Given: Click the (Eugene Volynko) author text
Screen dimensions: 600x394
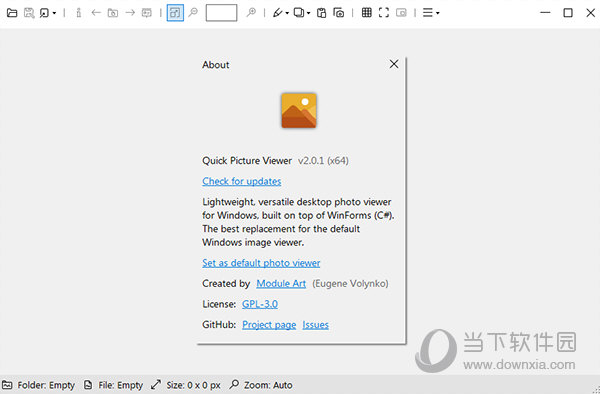Looking at the screenshot, I should [350, 283].
